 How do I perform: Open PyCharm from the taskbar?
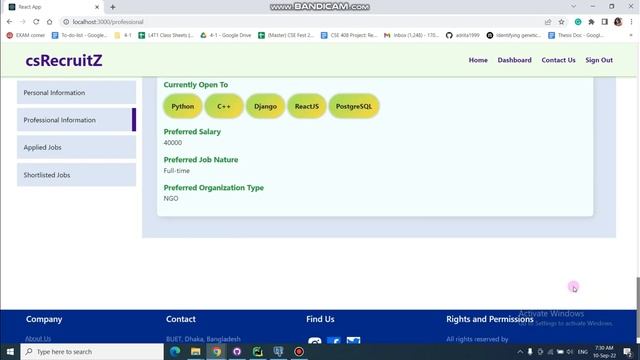point(258,351)
